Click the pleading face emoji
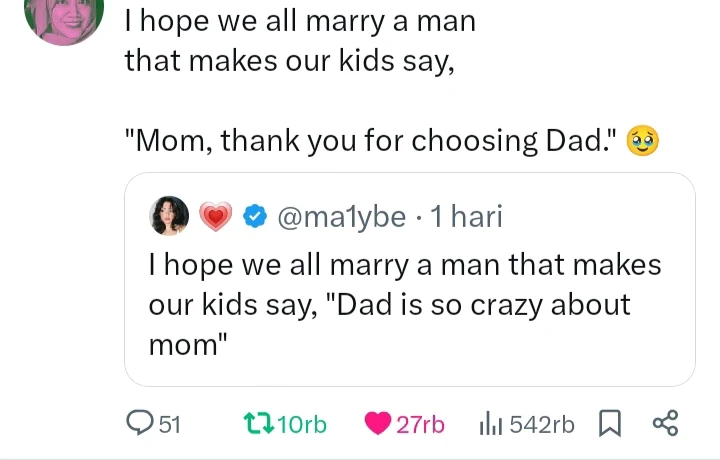The width and height of the screenshot is (720, 460). pyautogui.click(x=641, y=142)
